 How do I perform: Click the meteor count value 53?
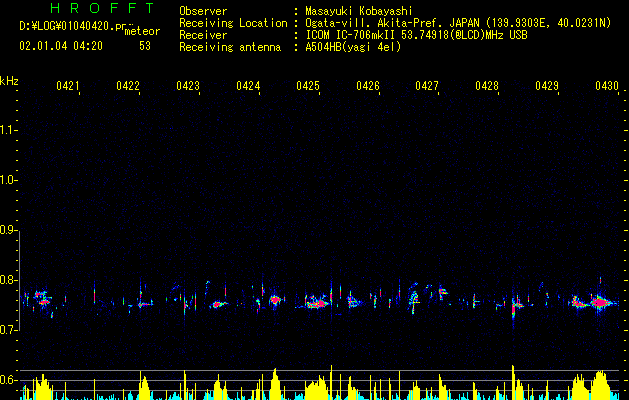(145, 46)
